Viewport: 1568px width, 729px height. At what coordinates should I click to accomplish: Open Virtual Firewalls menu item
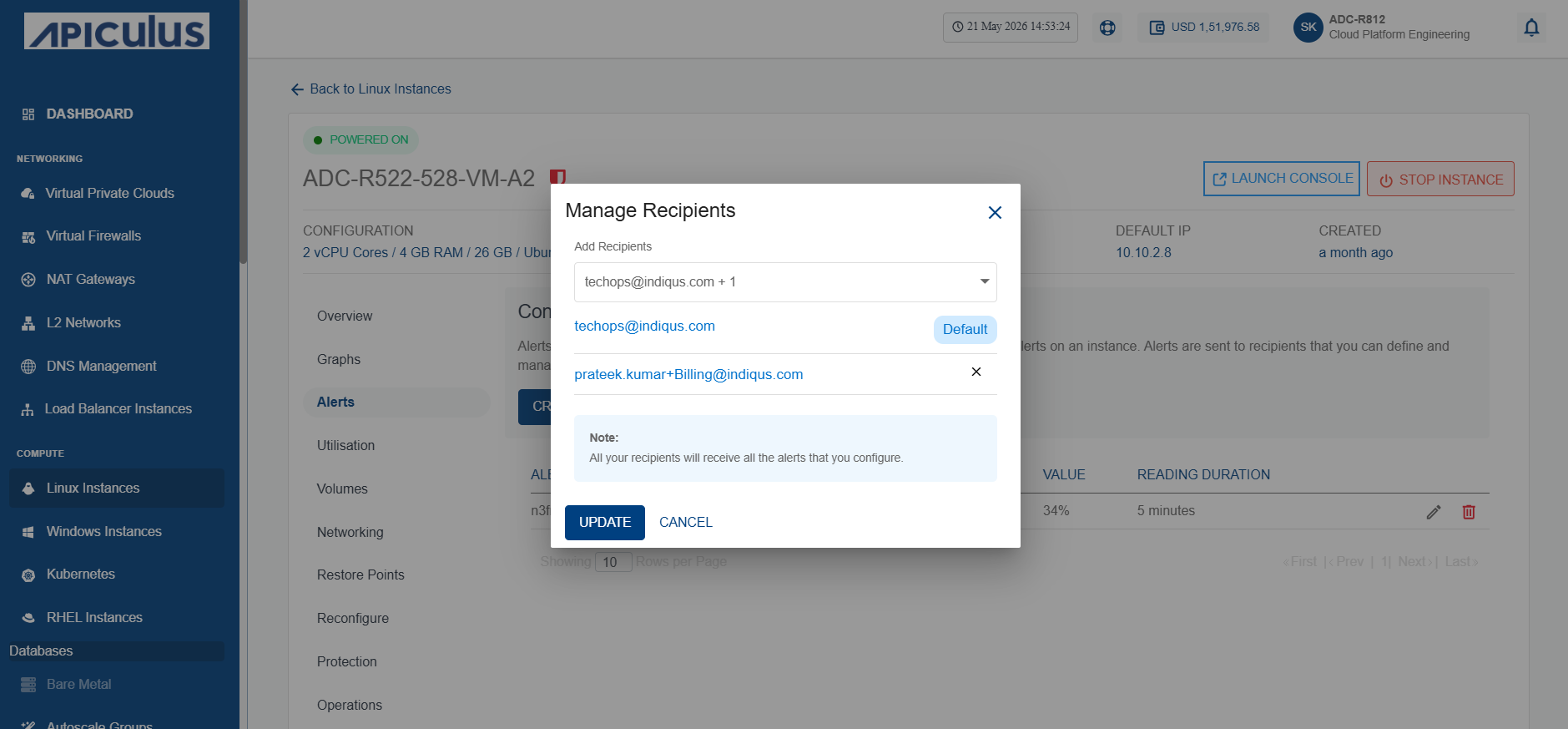coord(93,236)
